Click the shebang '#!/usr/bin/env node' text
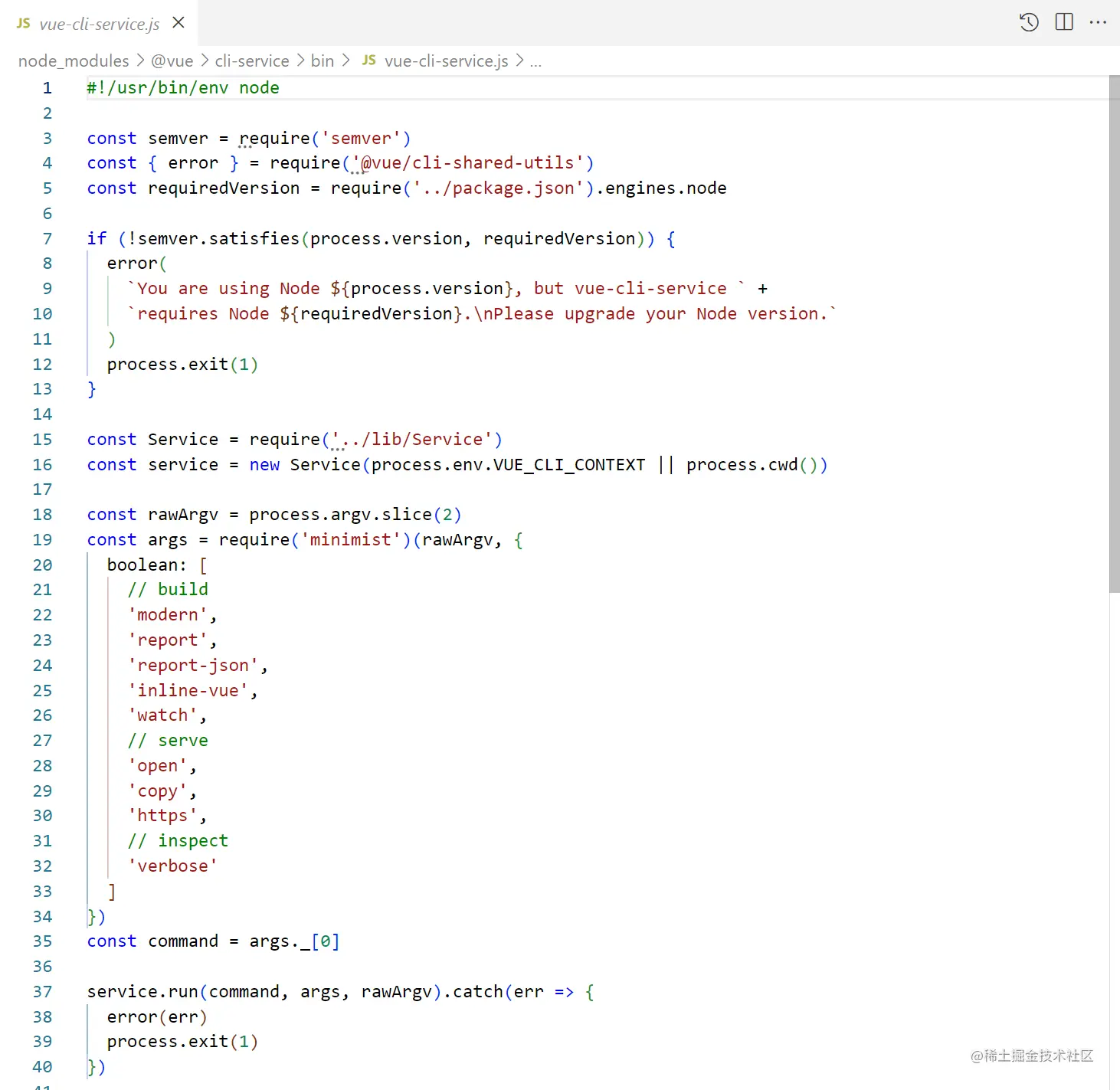This screenshot has width=1120, height=1090. click(183, 88)
